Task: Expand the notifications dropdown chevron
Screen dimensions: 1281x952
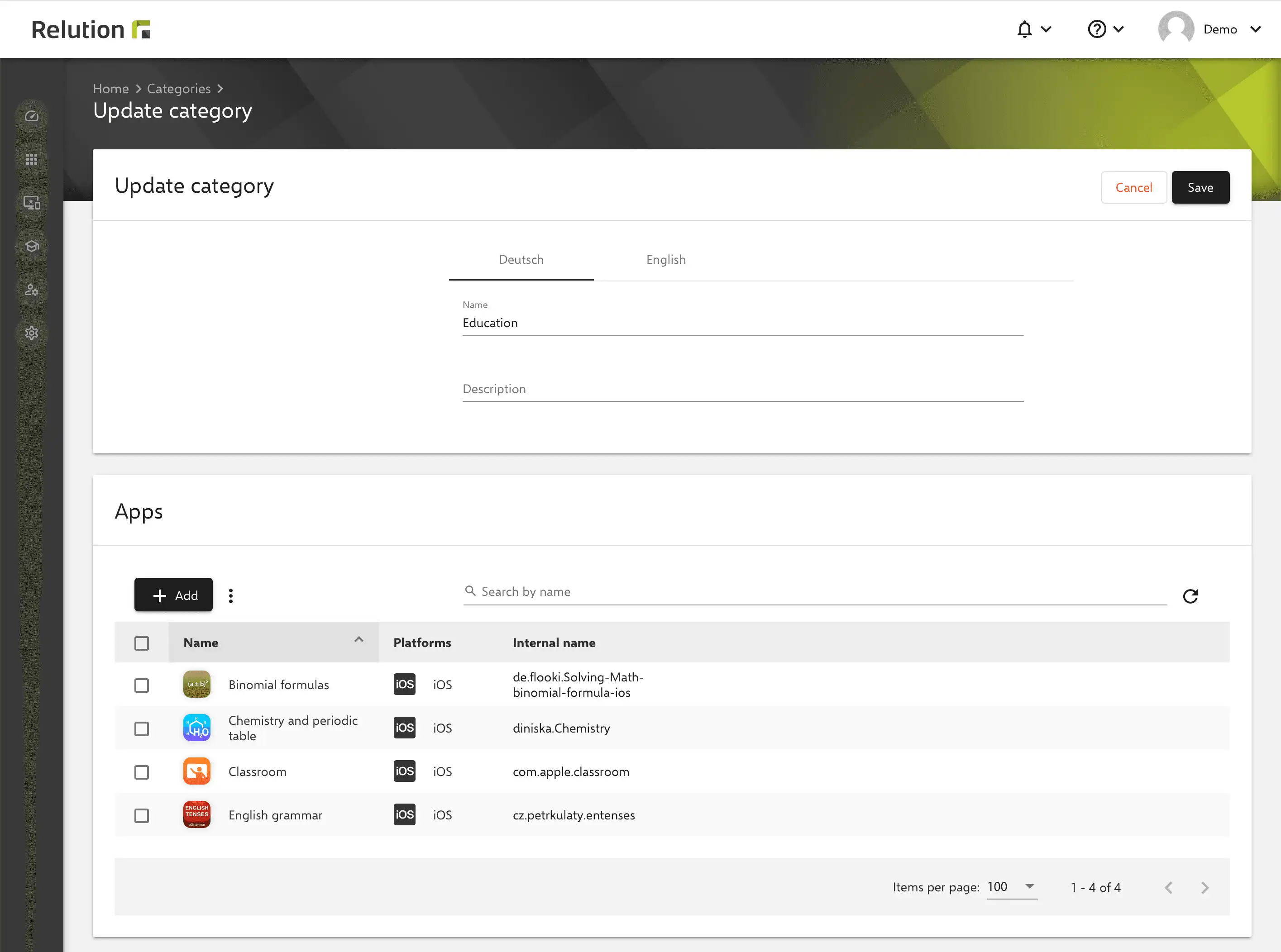Action: click(1047, 29)
